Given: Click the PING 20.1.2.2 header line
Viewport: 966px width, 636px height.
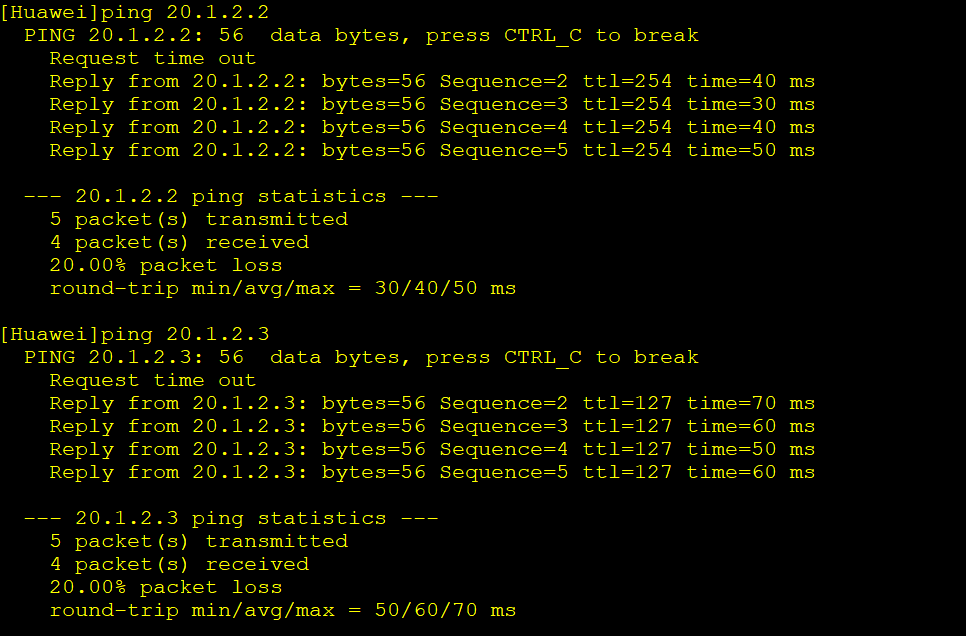Looking at the screenshot, I should [362, 35].
